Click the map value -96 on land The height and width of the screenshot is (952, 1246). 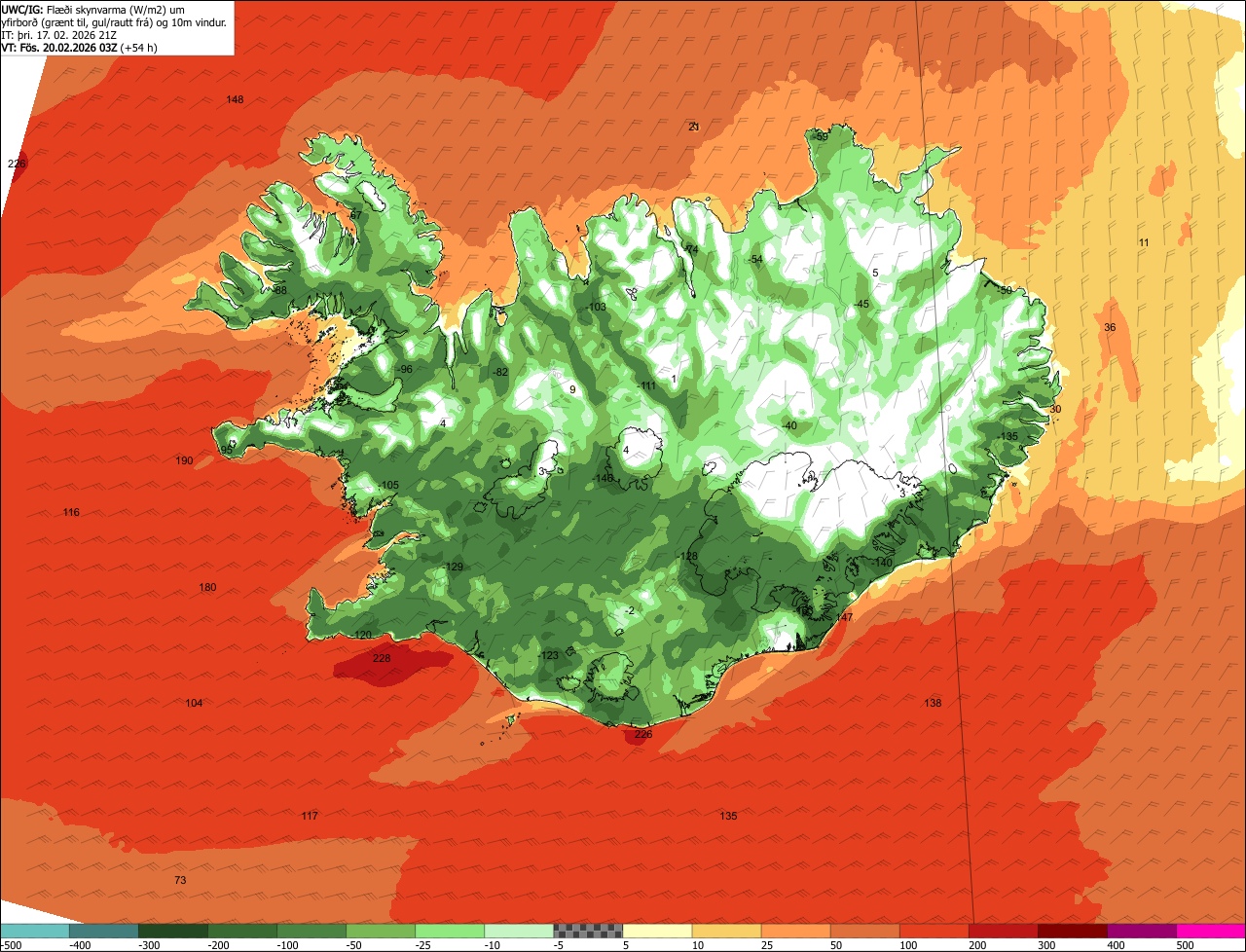click(x=404, y=369)
